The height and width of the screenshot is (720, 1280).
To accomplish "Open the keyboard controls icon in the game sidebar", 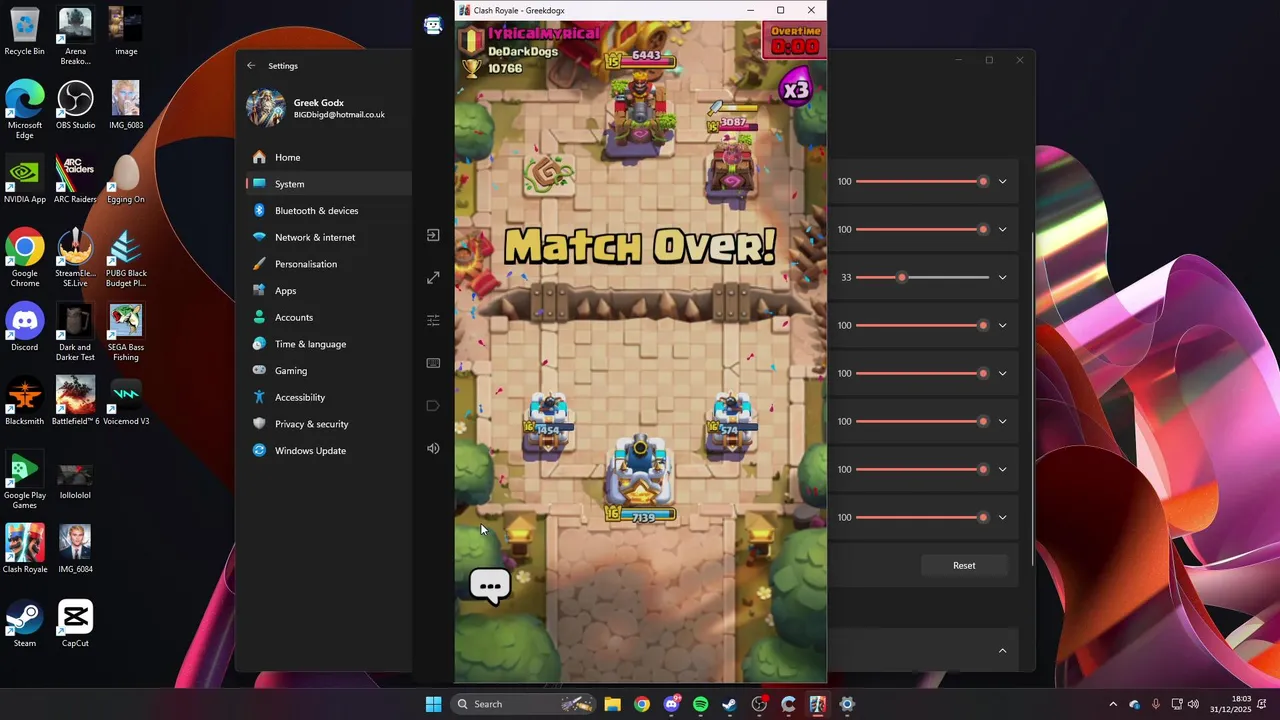I will (x=433, y=363).
